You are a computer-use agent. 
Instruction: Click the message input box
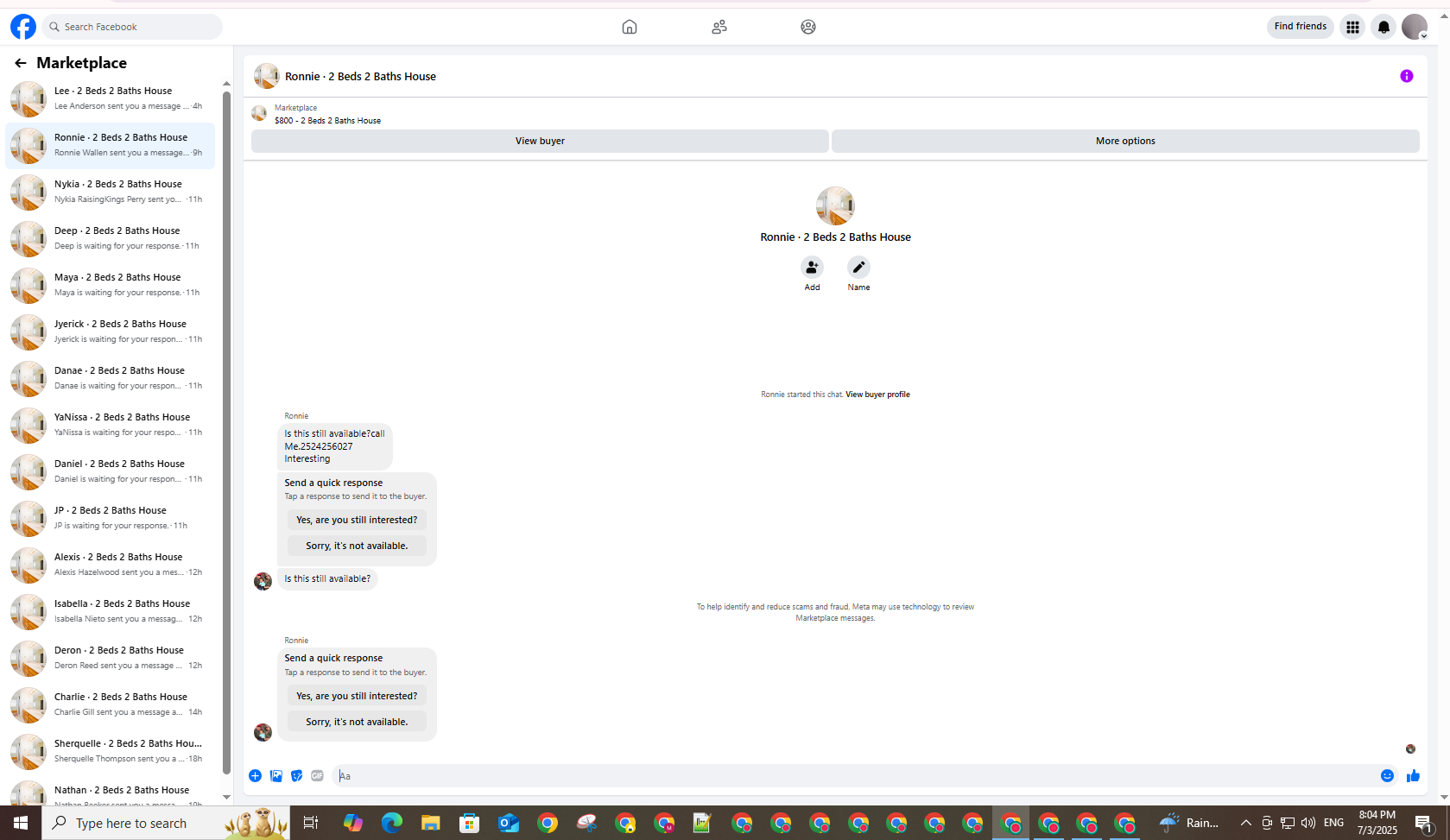(x=855, y=776)
